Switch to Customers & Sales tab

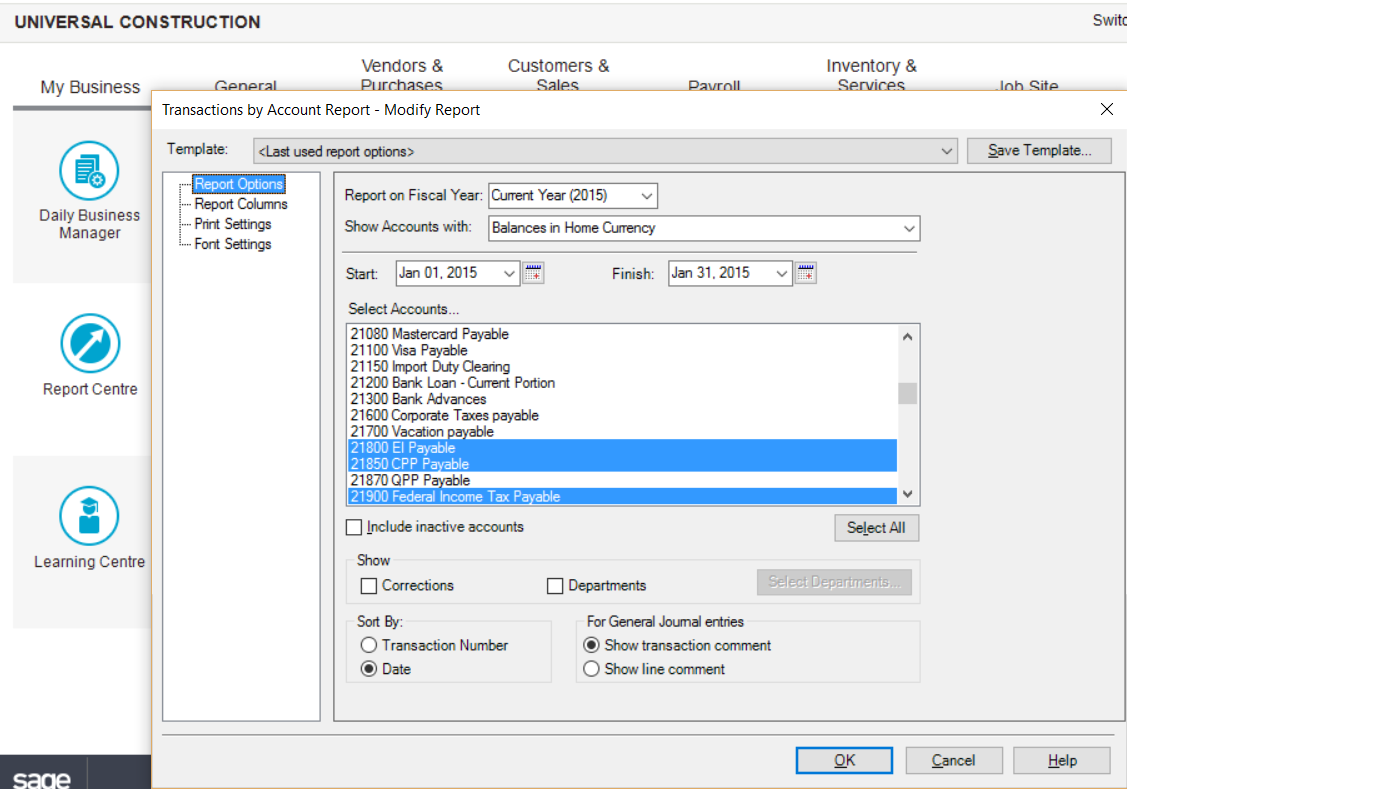point(558,76)
